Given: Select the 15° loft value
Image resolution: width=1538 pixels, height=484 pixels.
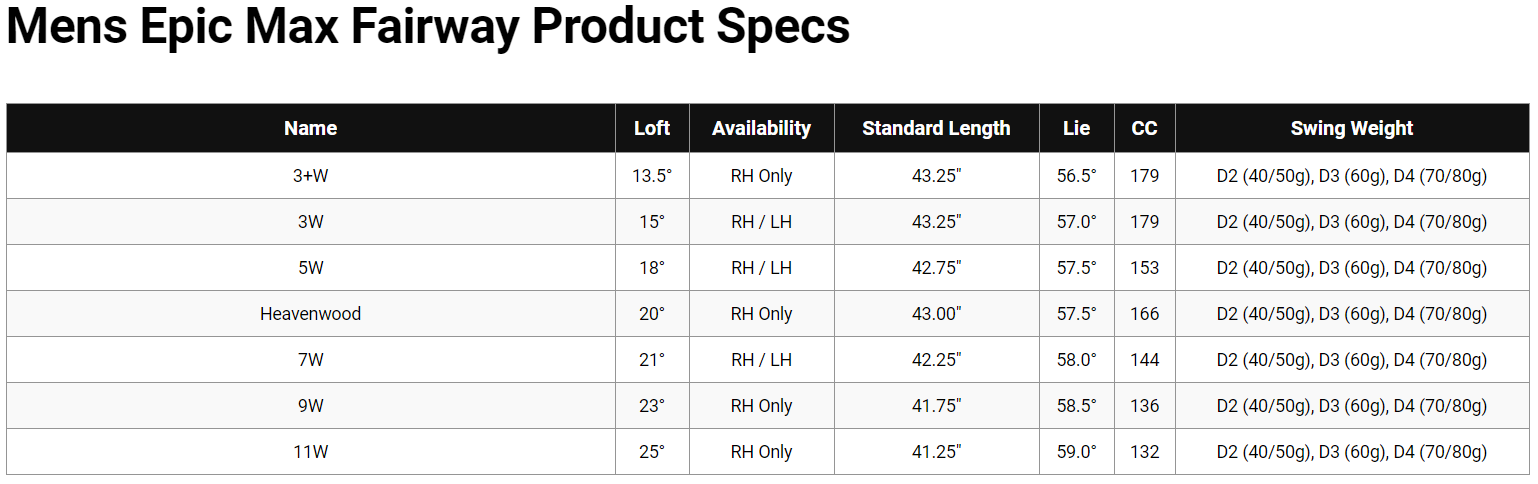Looking at the screenshot, I should [652, 222].
